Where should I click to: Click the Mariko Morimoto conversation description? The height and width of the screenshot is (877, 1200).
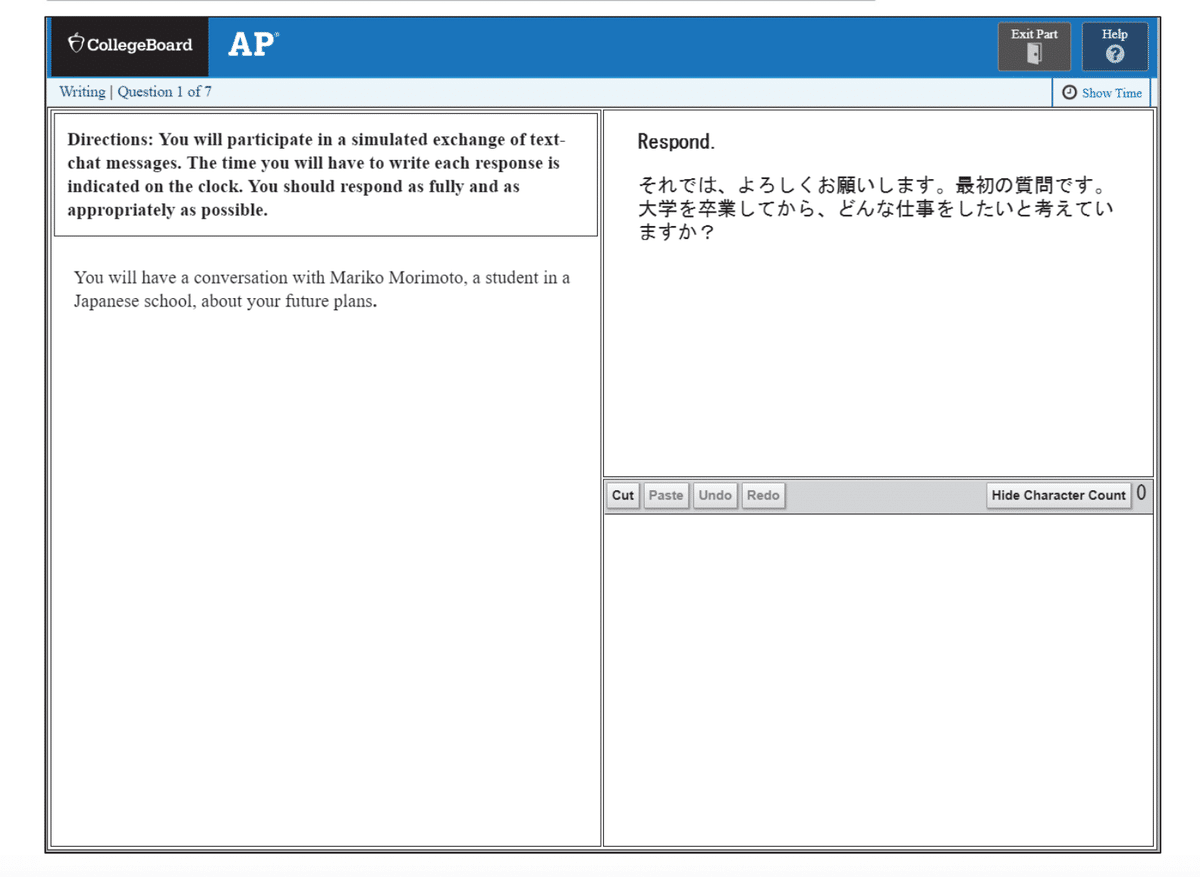click(x=322, y=289)
